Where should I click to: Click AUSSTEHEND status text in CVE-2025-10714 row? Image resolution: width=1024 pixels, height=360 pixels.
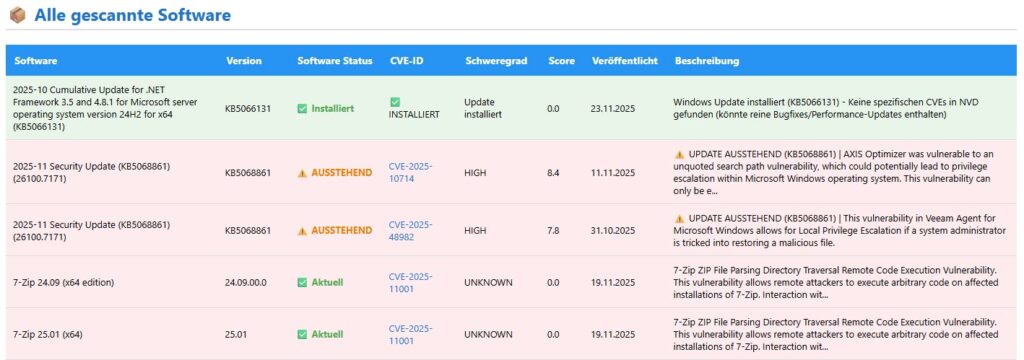[x=342, y=173]
